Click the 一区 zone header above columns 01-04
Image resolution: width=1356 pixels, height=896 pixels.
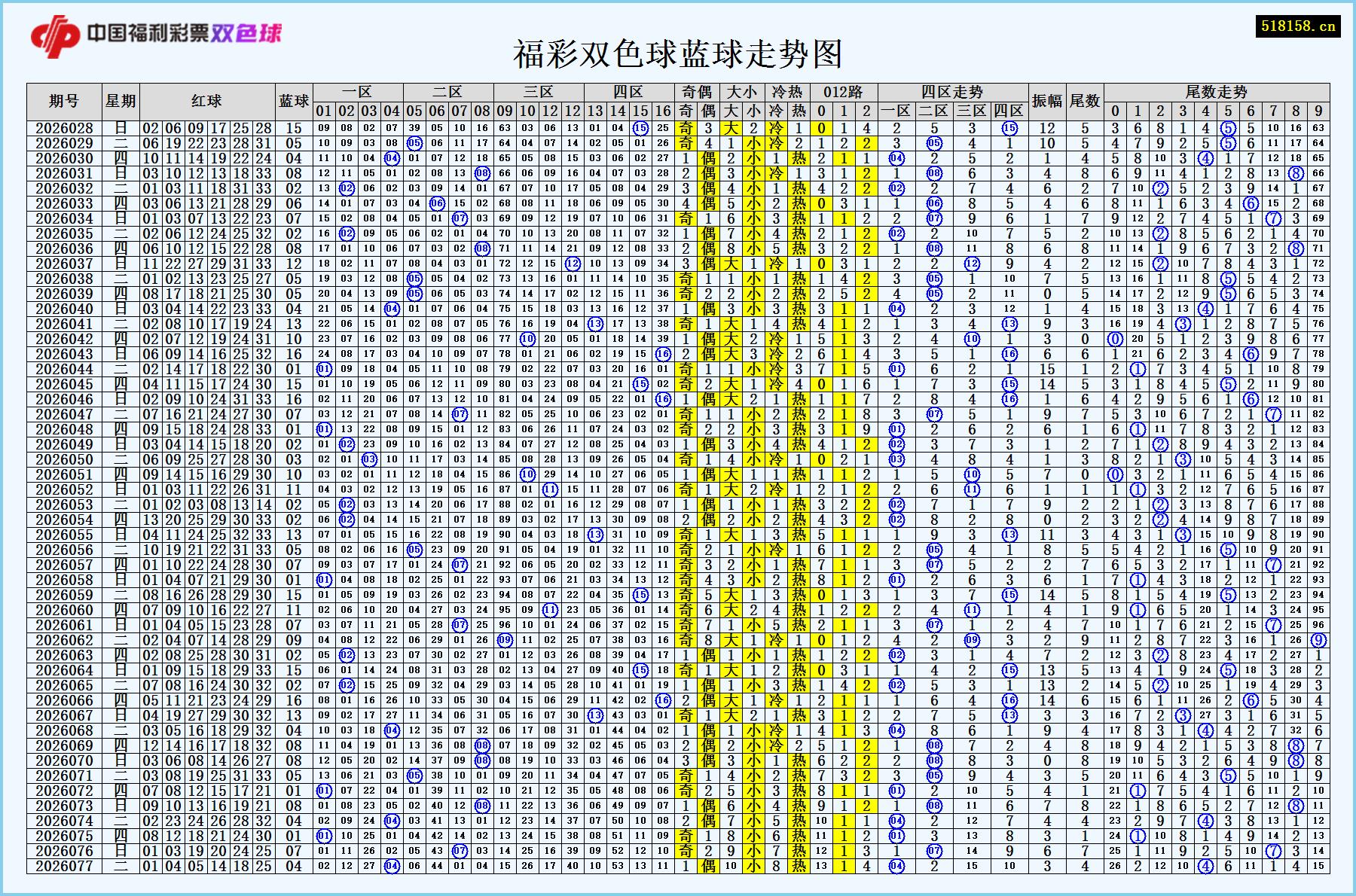(x=357, y=92)
